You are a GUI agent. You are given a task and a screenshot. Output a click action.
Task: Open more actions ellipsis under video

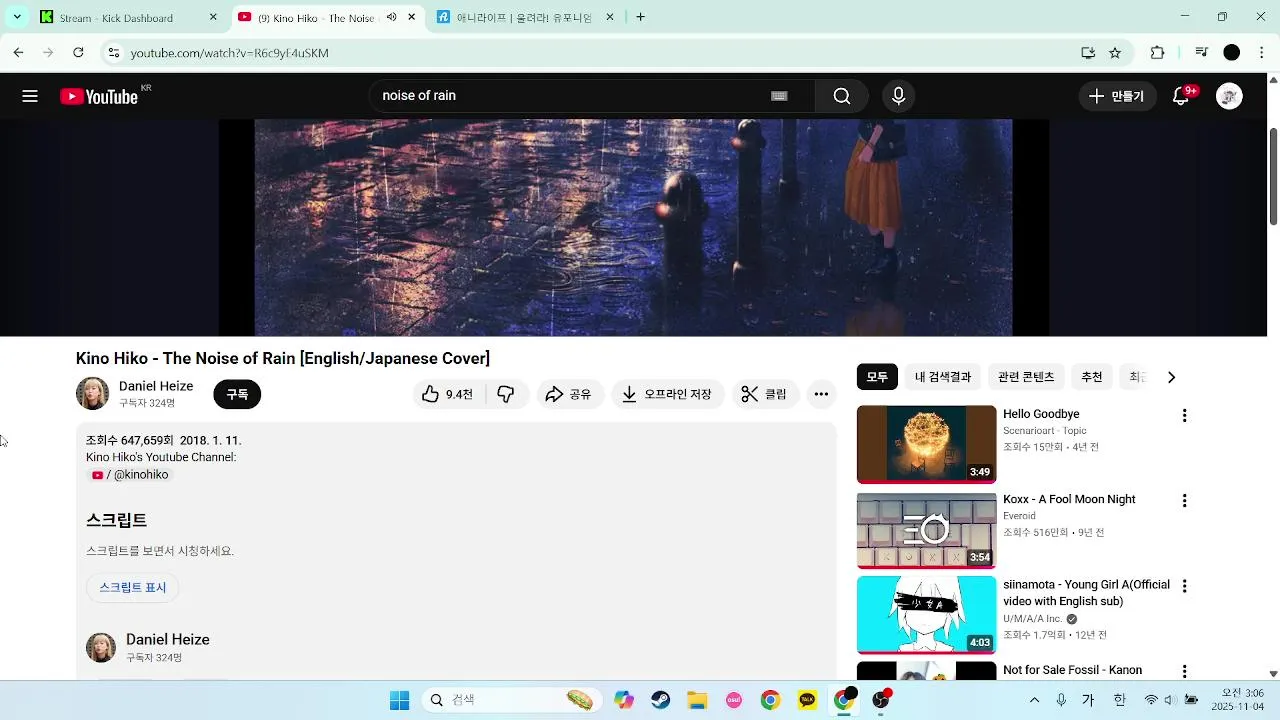tap(821, 394)
